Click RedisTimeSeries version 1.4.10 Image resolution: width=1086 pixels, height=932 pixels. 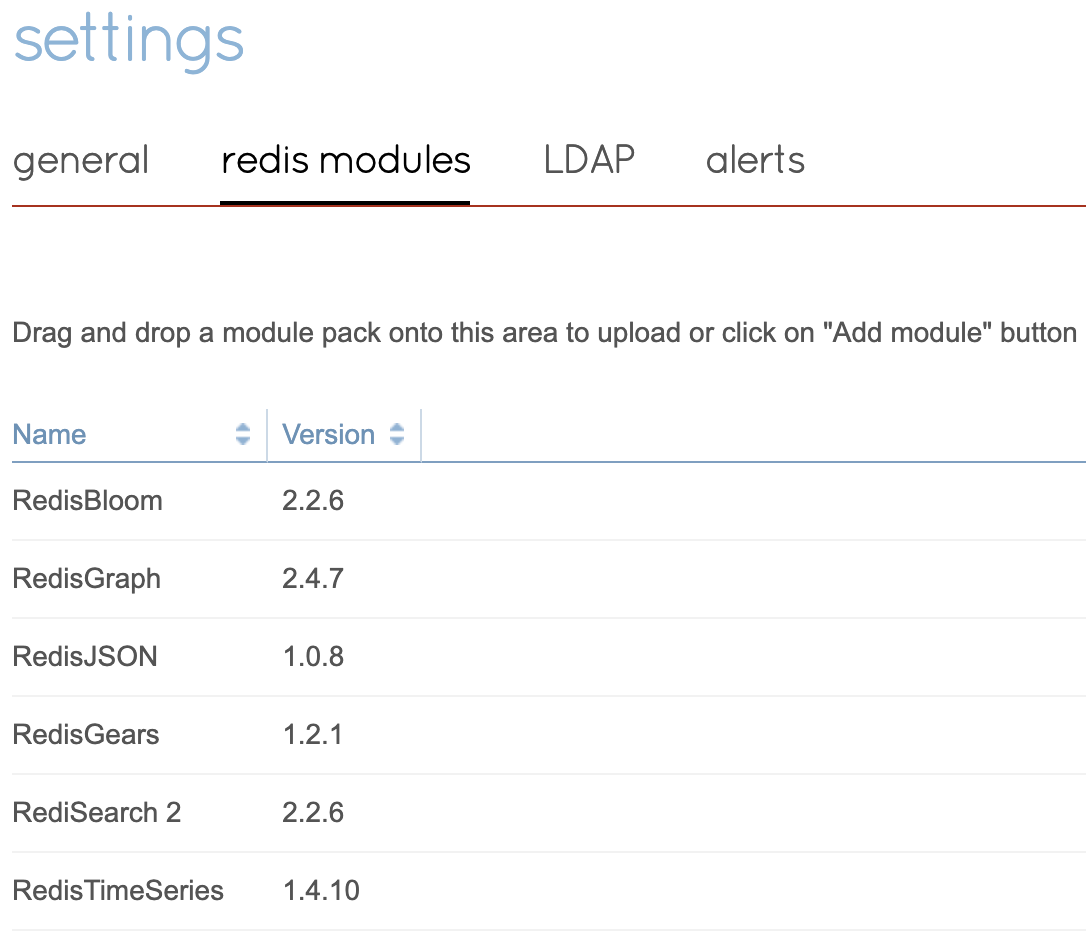coord(321,891)
